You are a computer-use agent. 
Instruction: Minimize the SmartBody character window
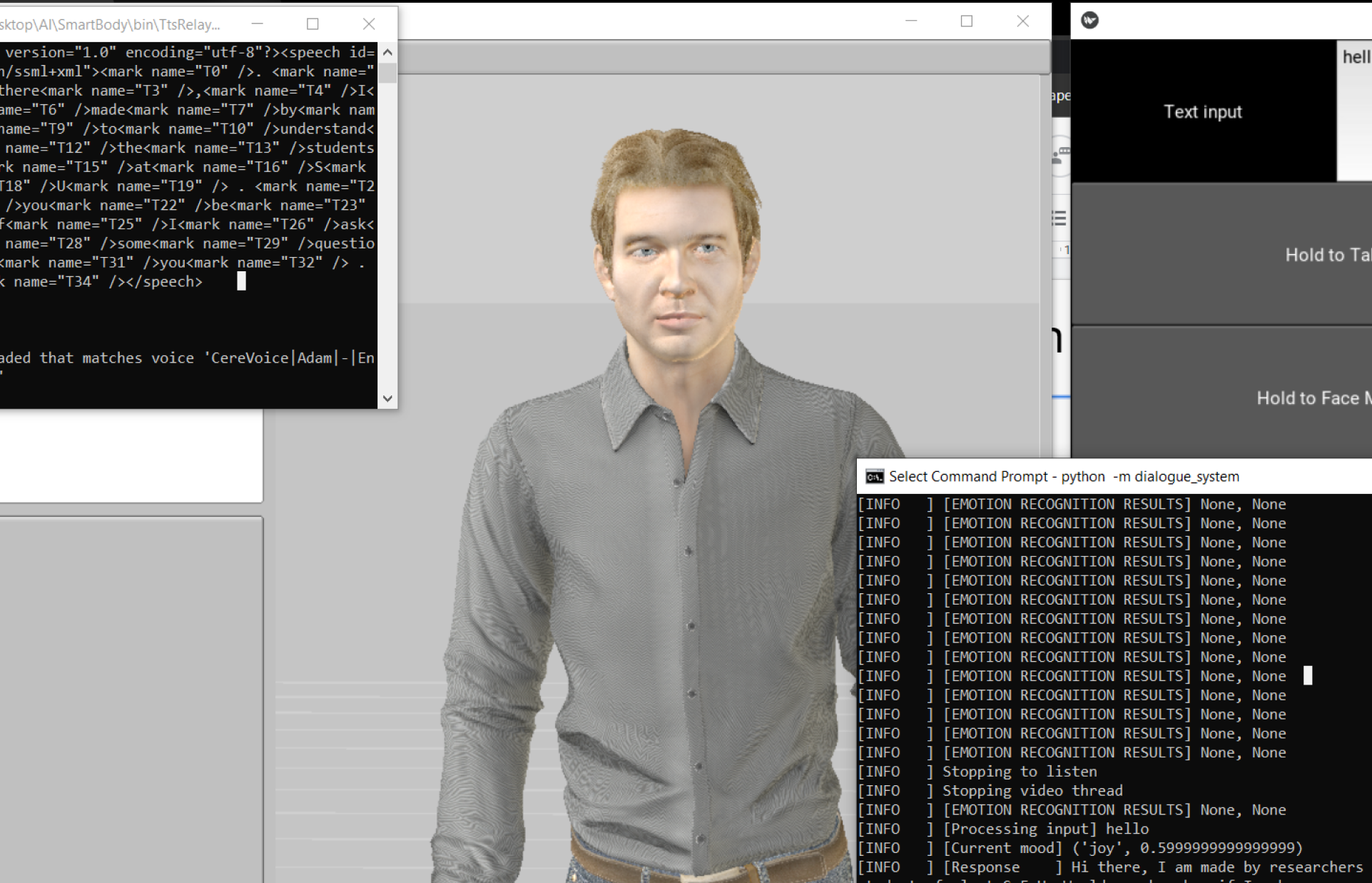tap(911, 21)
